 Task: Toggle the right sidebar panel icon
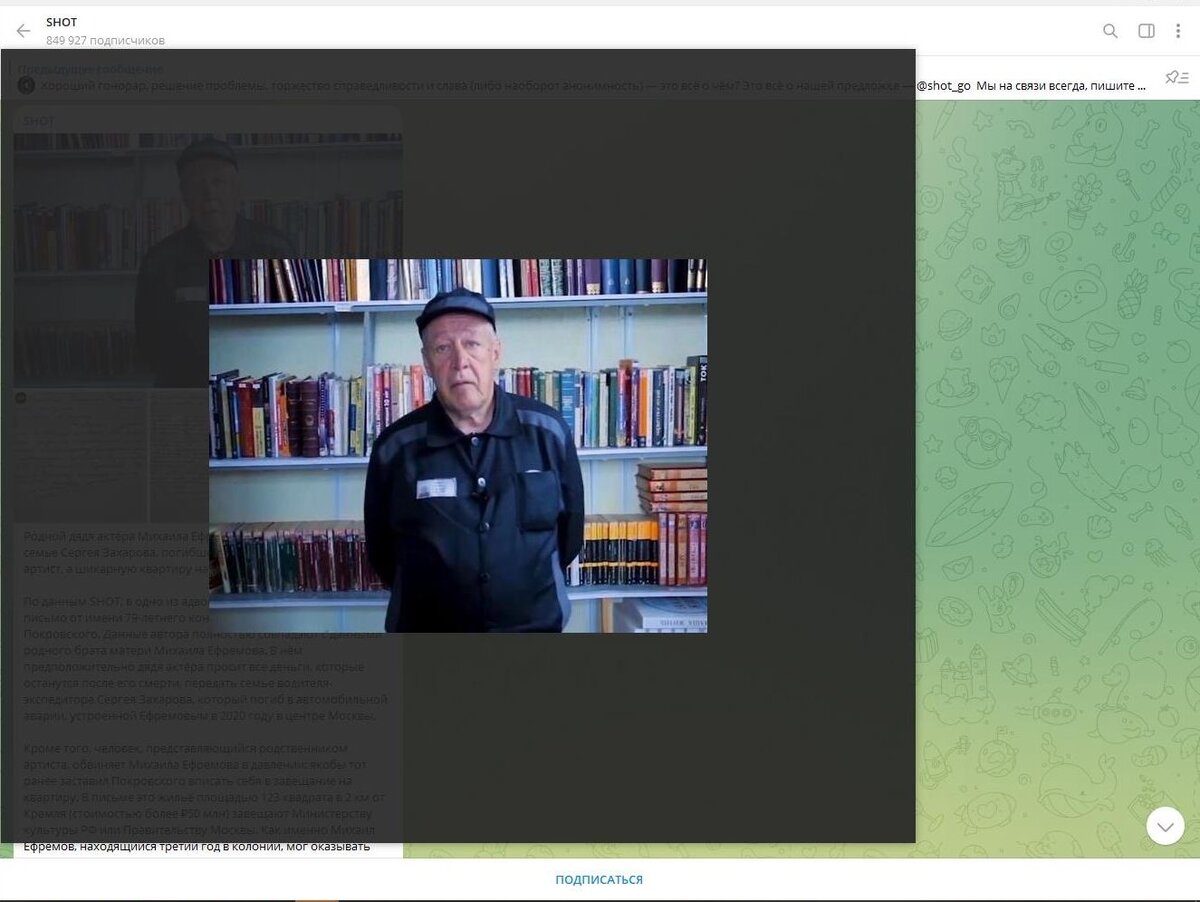point(1146,31)
